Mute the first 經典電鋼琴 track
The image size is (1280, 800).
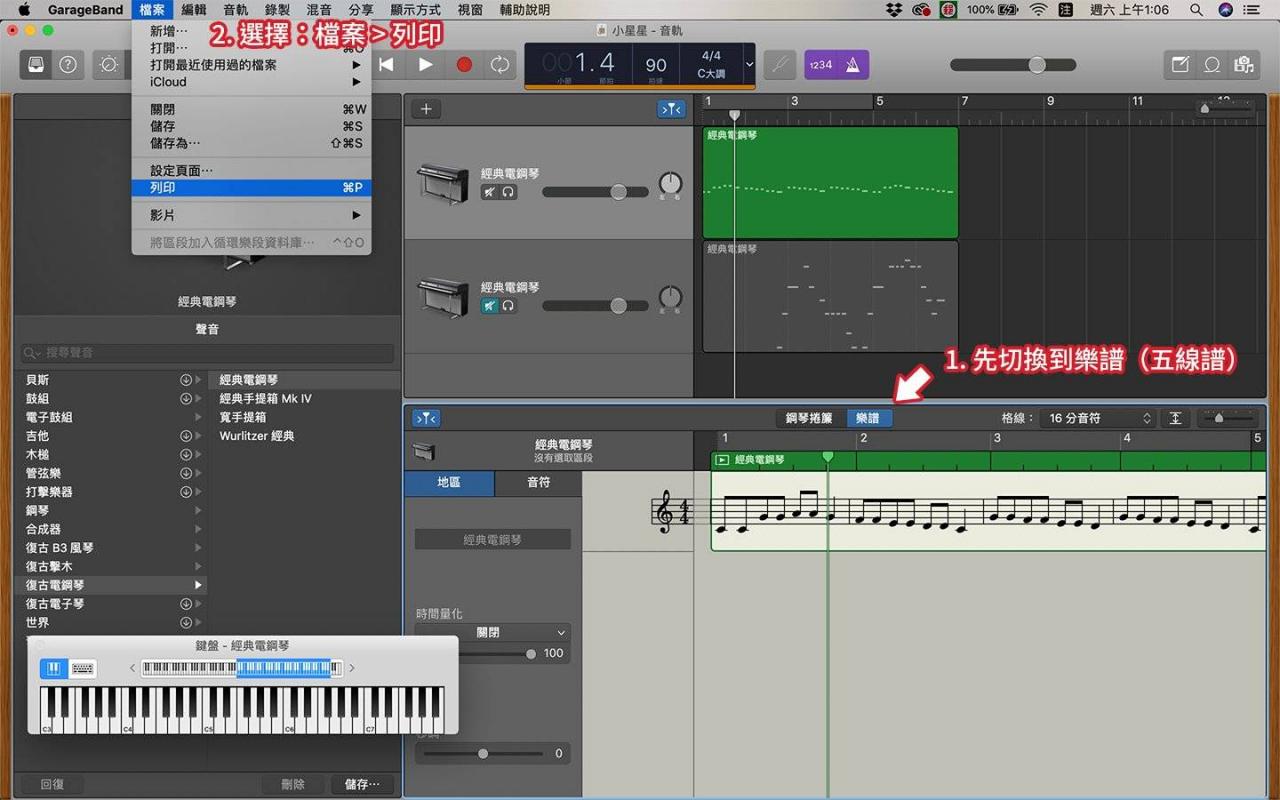click(x=490, y=192)
